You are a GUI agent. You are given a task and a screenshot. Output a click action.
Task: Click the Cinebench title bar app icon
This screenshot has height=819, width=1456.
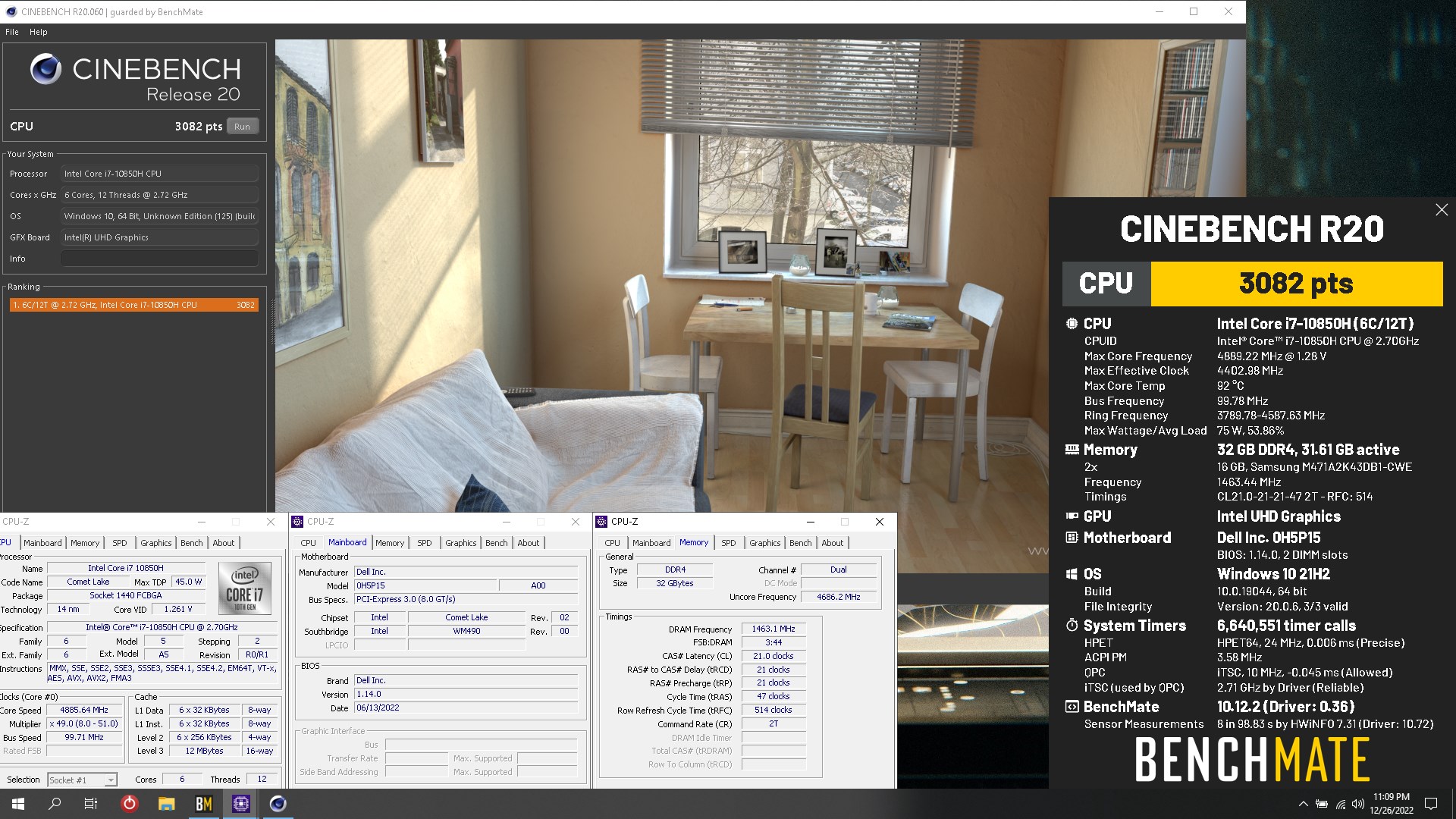(11, 11)
